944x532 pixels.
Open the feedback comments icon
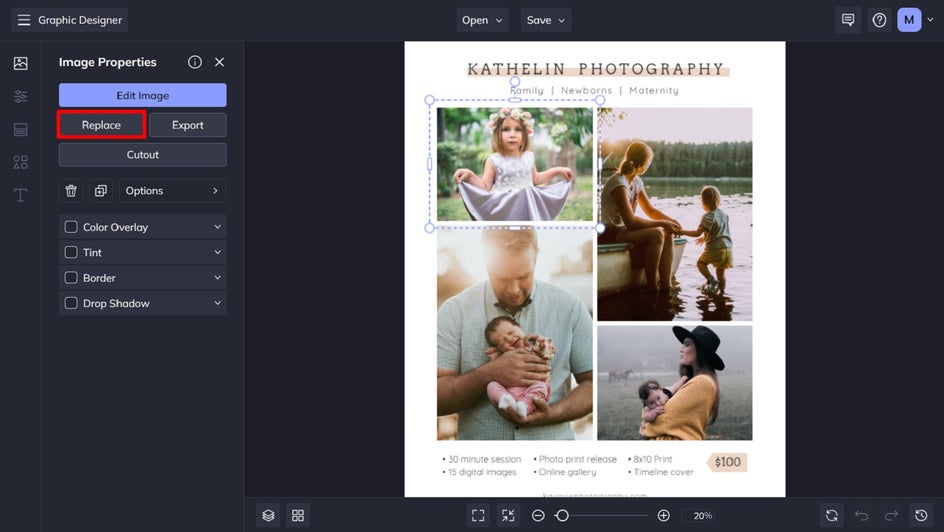(x=848, y=20)
